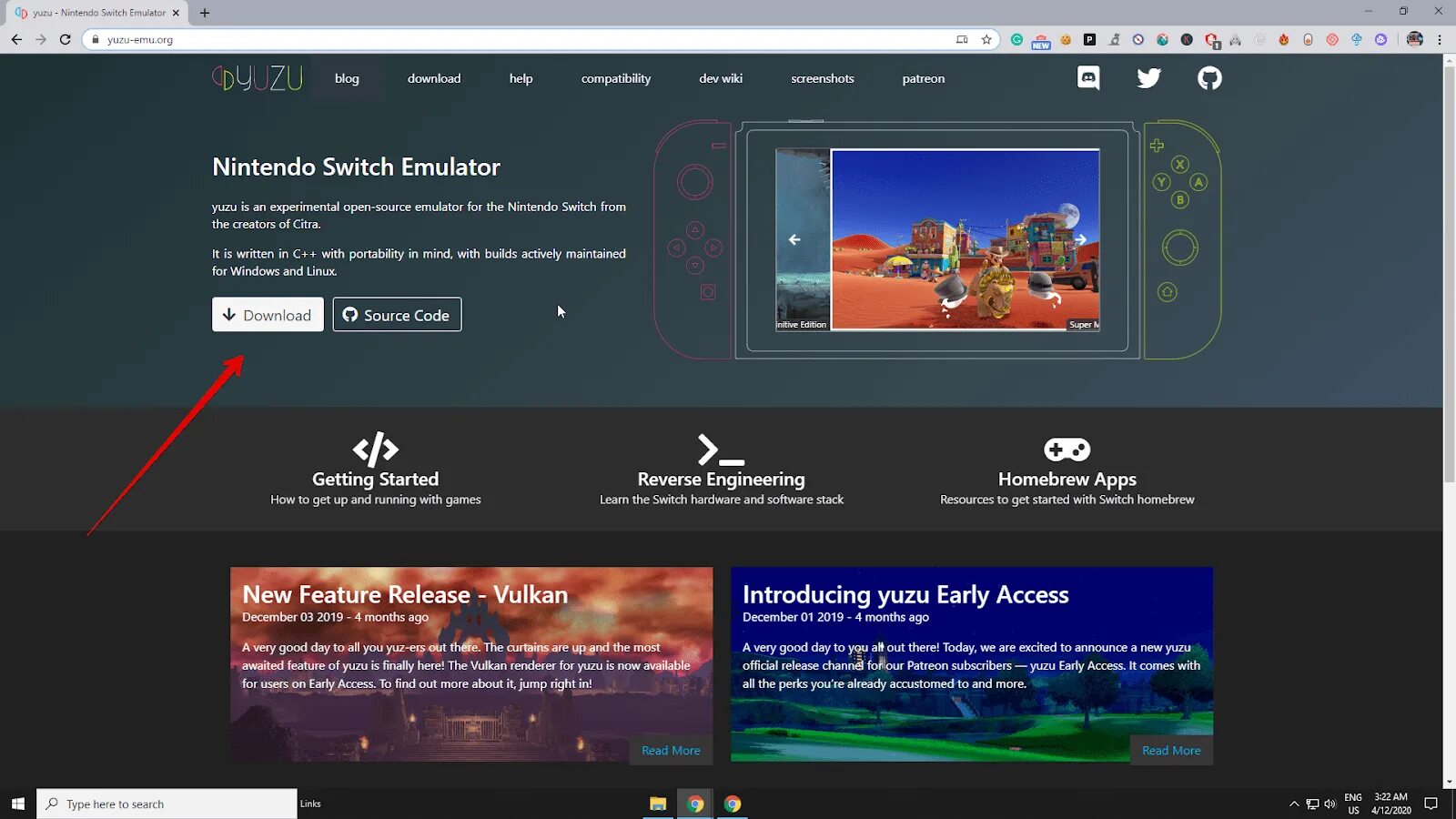
Task: Bookmark this page with the star icon
Action: point(986,39)
